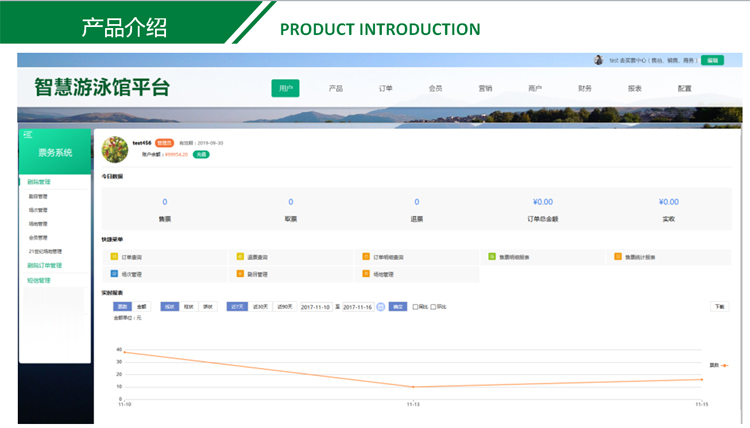Click the chart data point at 11-13
Screen dimensions: 750x428
413,387
